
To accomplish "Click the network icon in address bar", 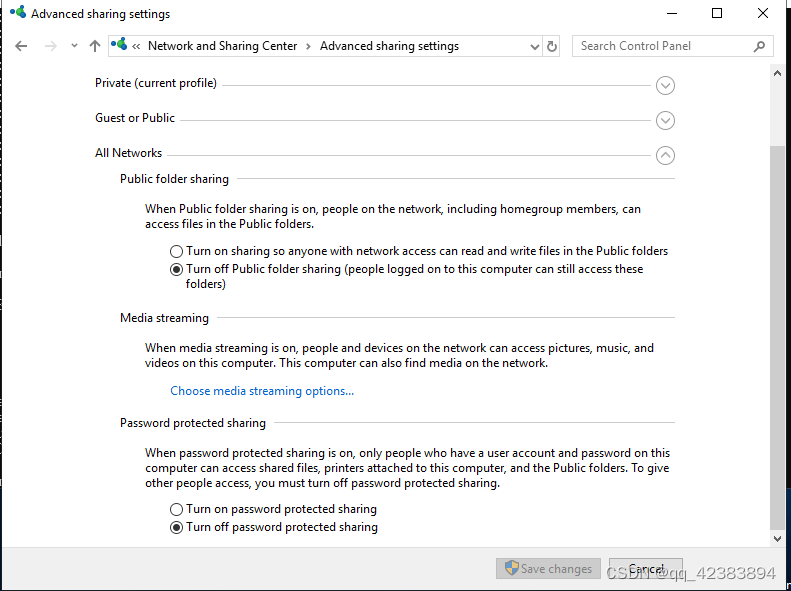I will point(119,45).
